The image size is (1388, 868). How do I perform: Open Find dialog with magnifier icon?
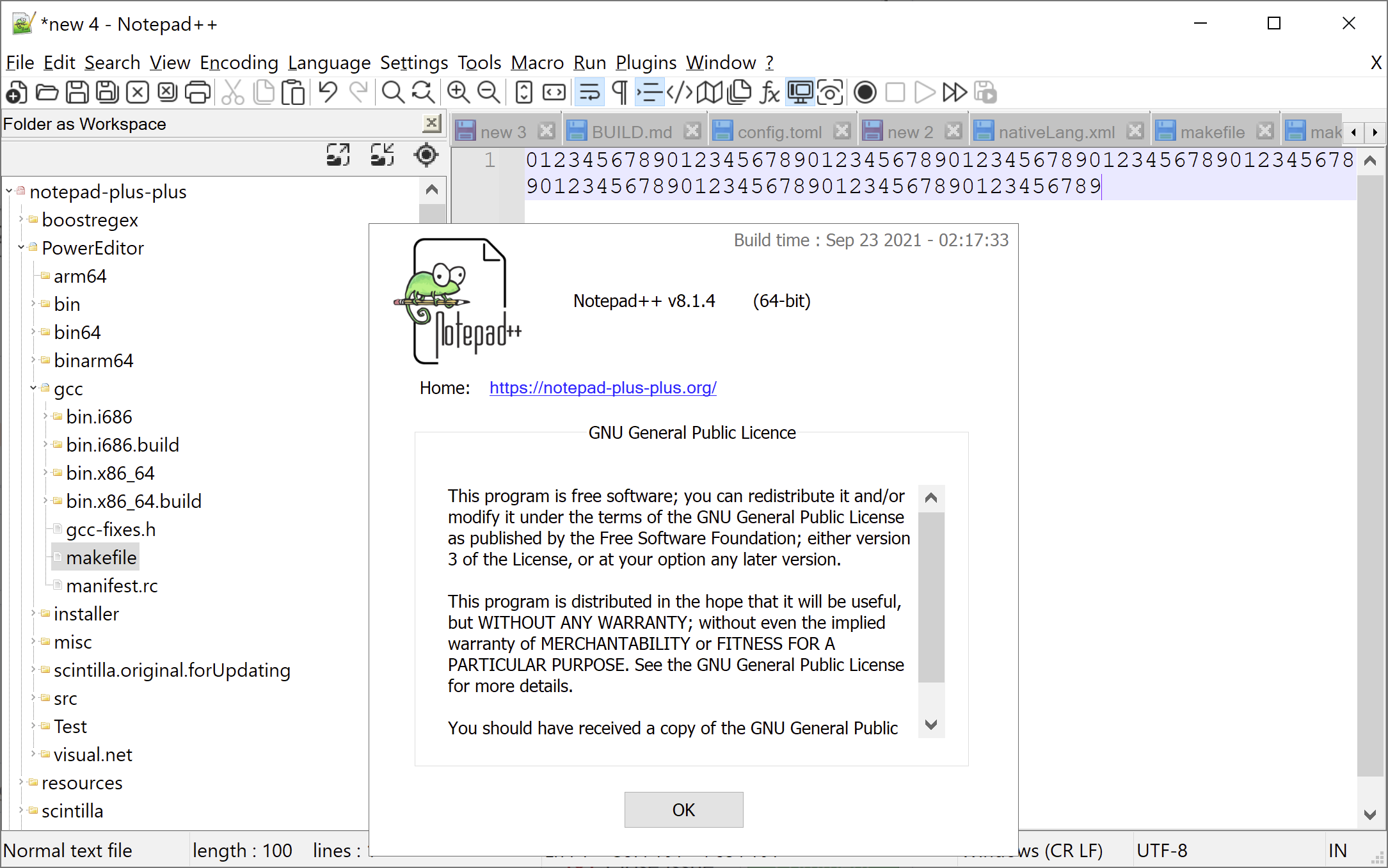[x=393, y=93]
